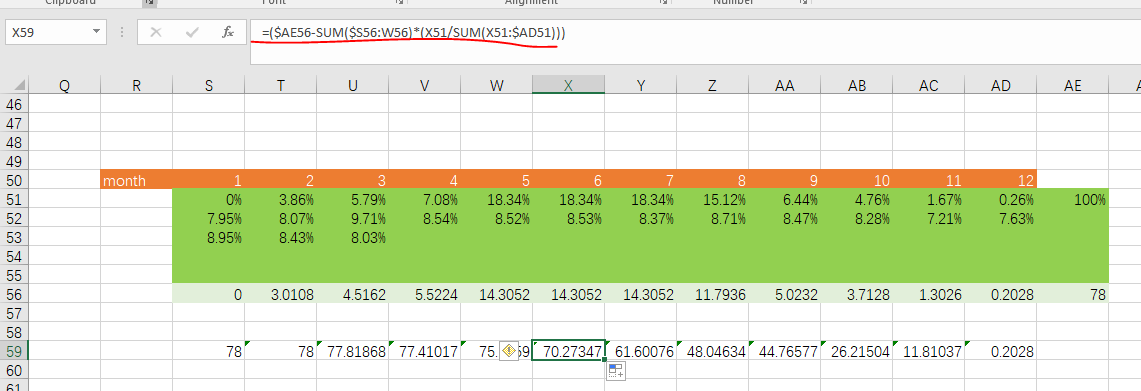Select column Q header
The image size is (1141, 391).
(64, 85)
